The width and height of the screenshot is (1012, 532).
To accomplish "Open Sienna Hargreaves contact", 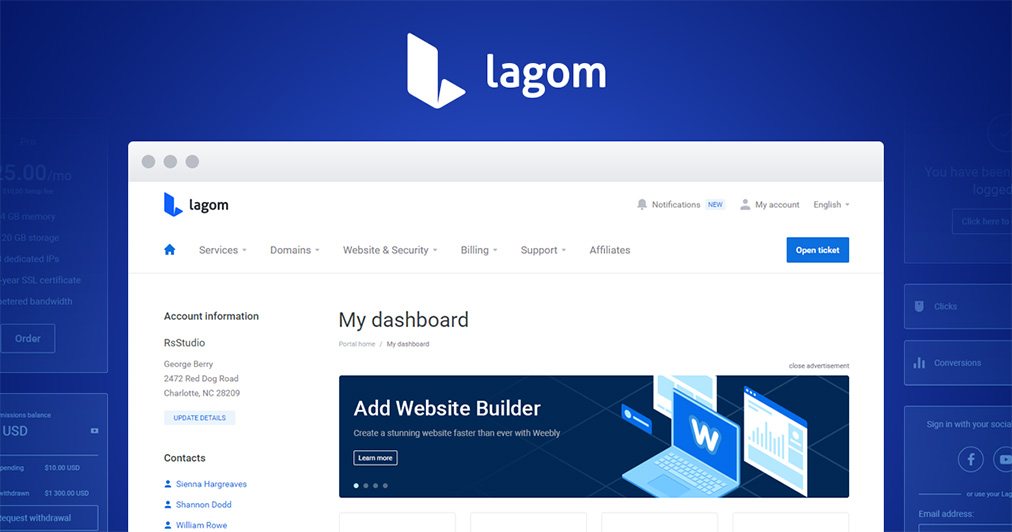I will [211, 484].
